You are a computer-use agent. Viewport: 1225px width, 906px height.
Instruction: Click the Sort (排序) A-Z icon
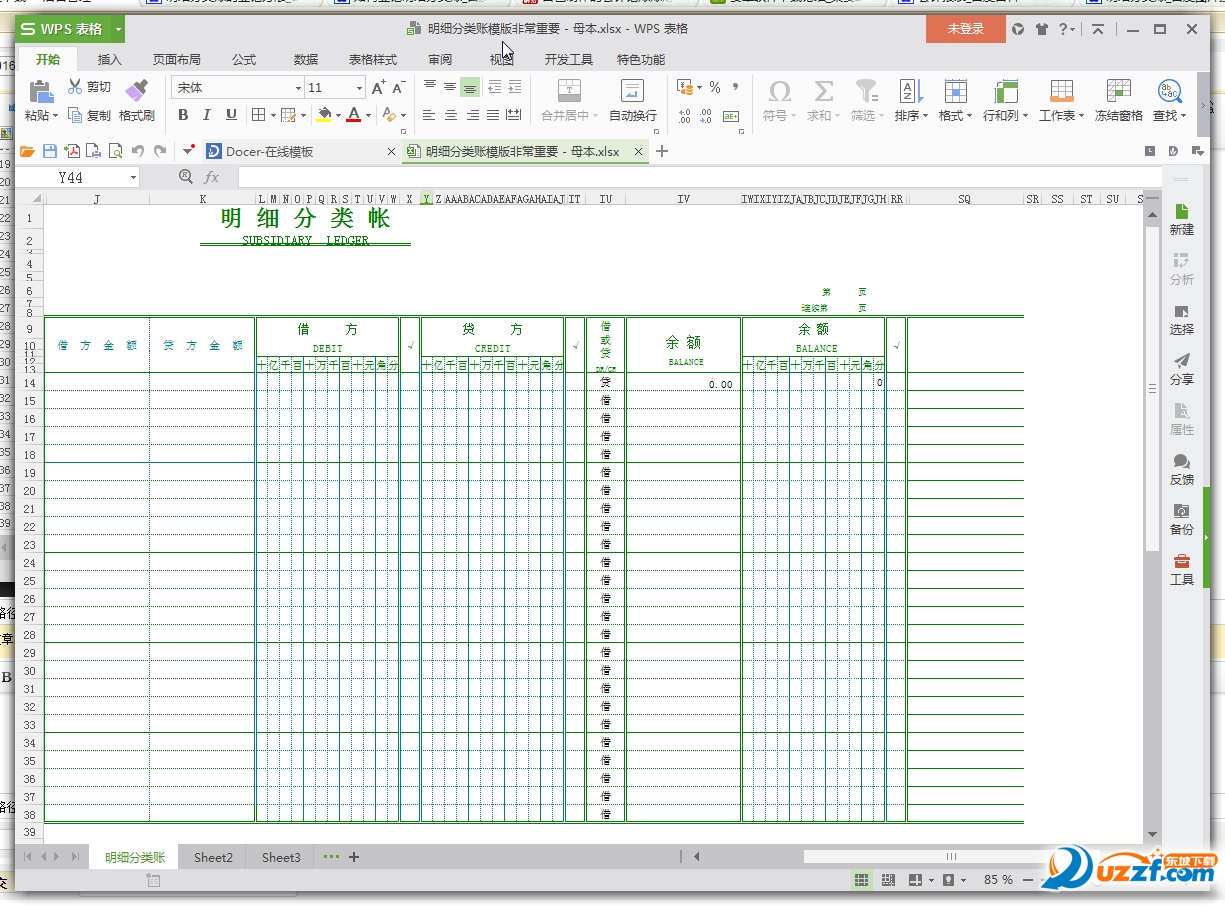(x=910, y=91)
